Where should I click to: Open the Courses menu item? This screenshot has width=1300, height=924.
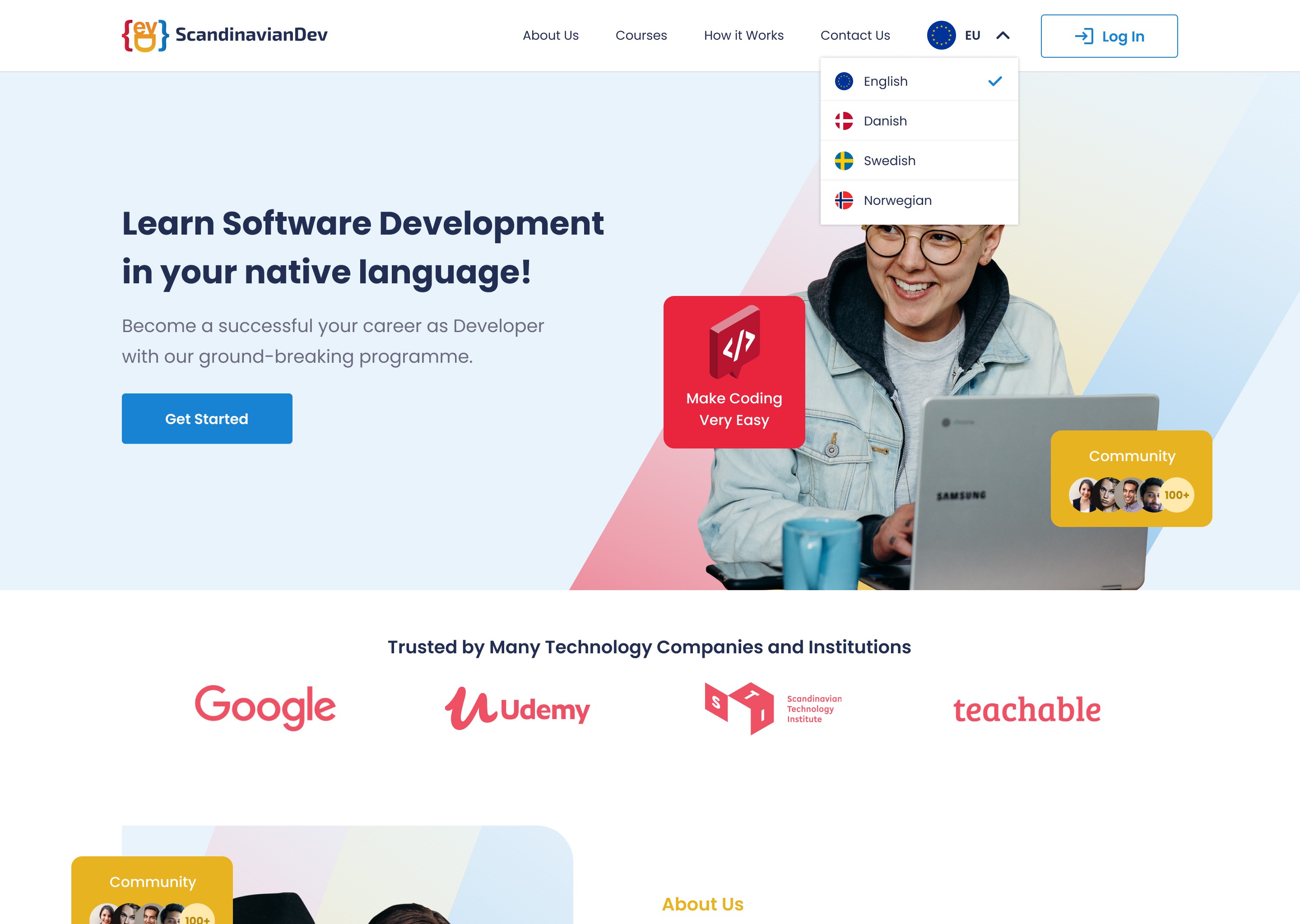[641, 35]
